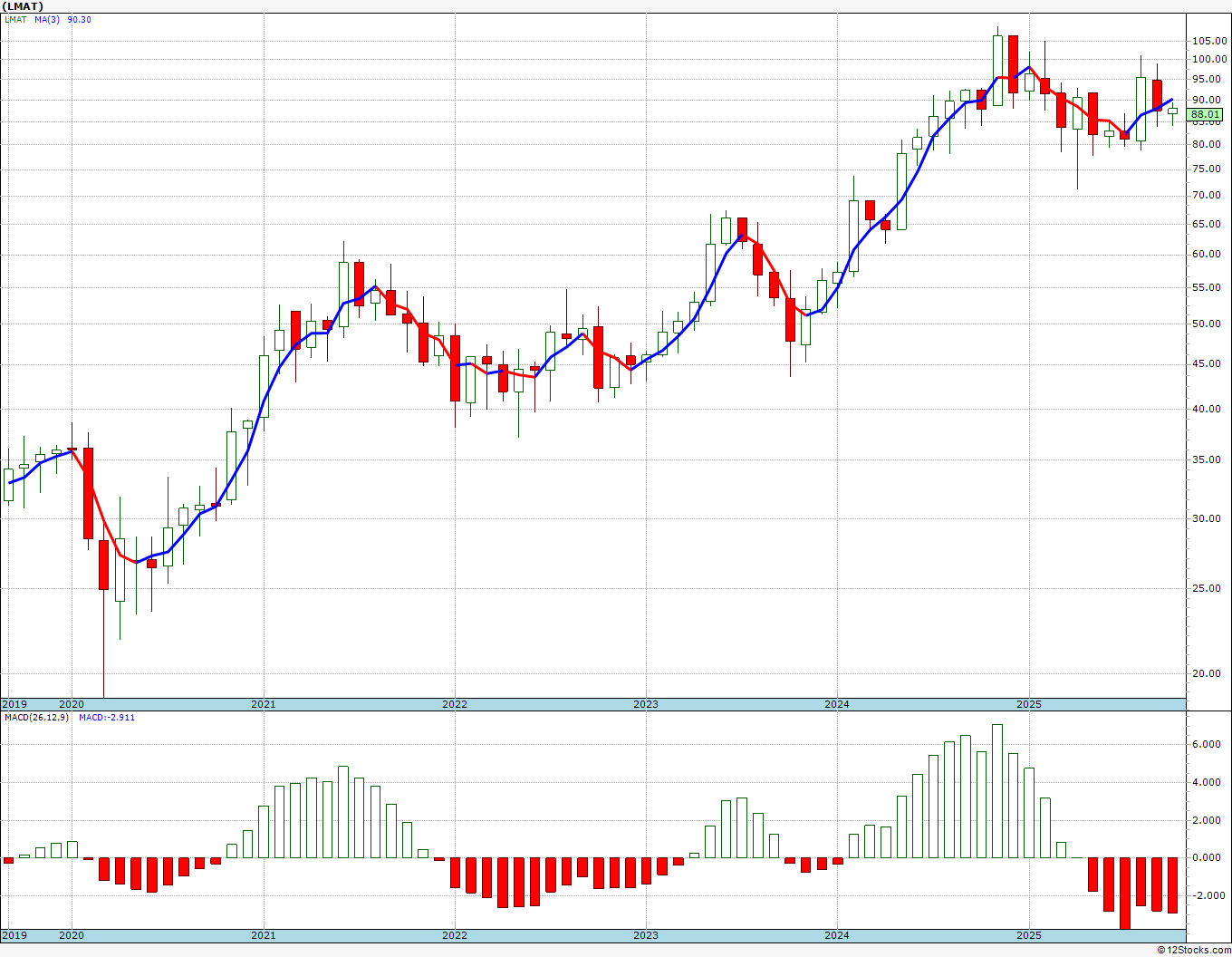Click the 80.00 price axis label
Viewport: 1232px width, 957px height.
tap(1208, 145)
